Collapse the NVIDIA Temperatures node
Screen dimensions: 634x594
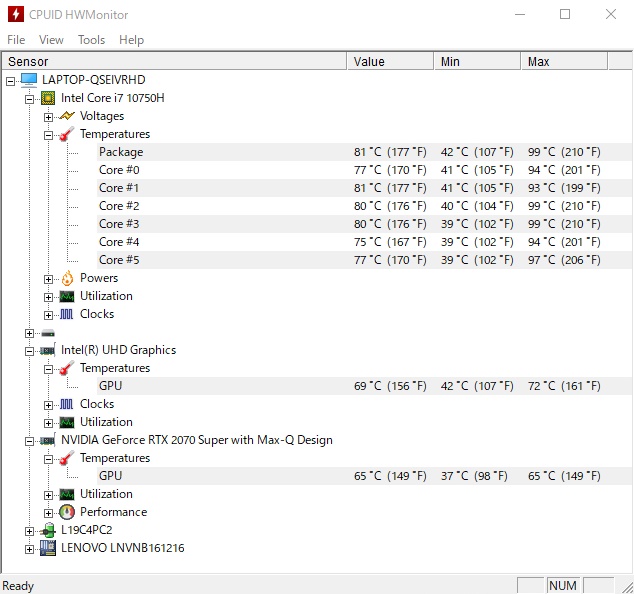click(49, 459)
